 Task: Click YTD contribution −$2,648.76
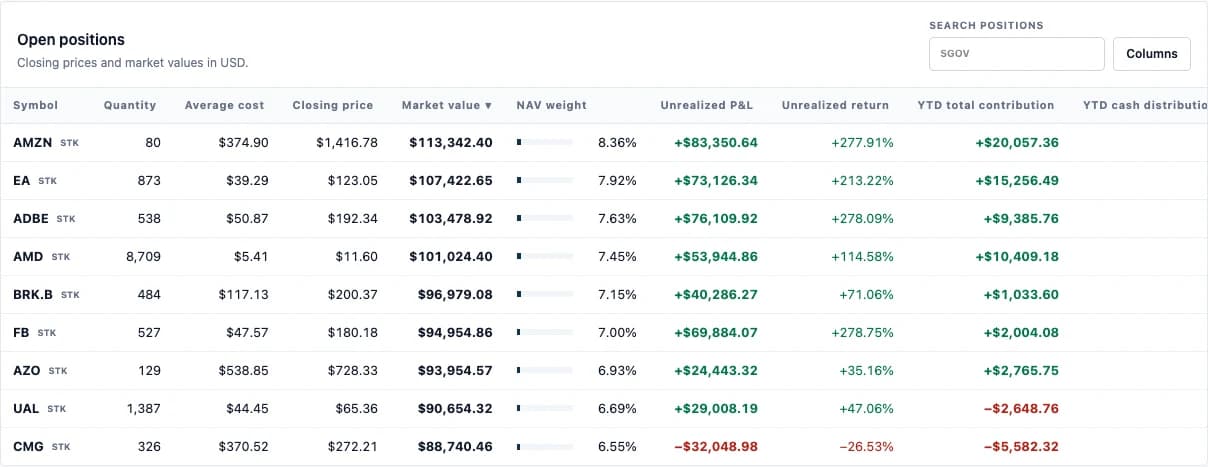[1021, 409]
